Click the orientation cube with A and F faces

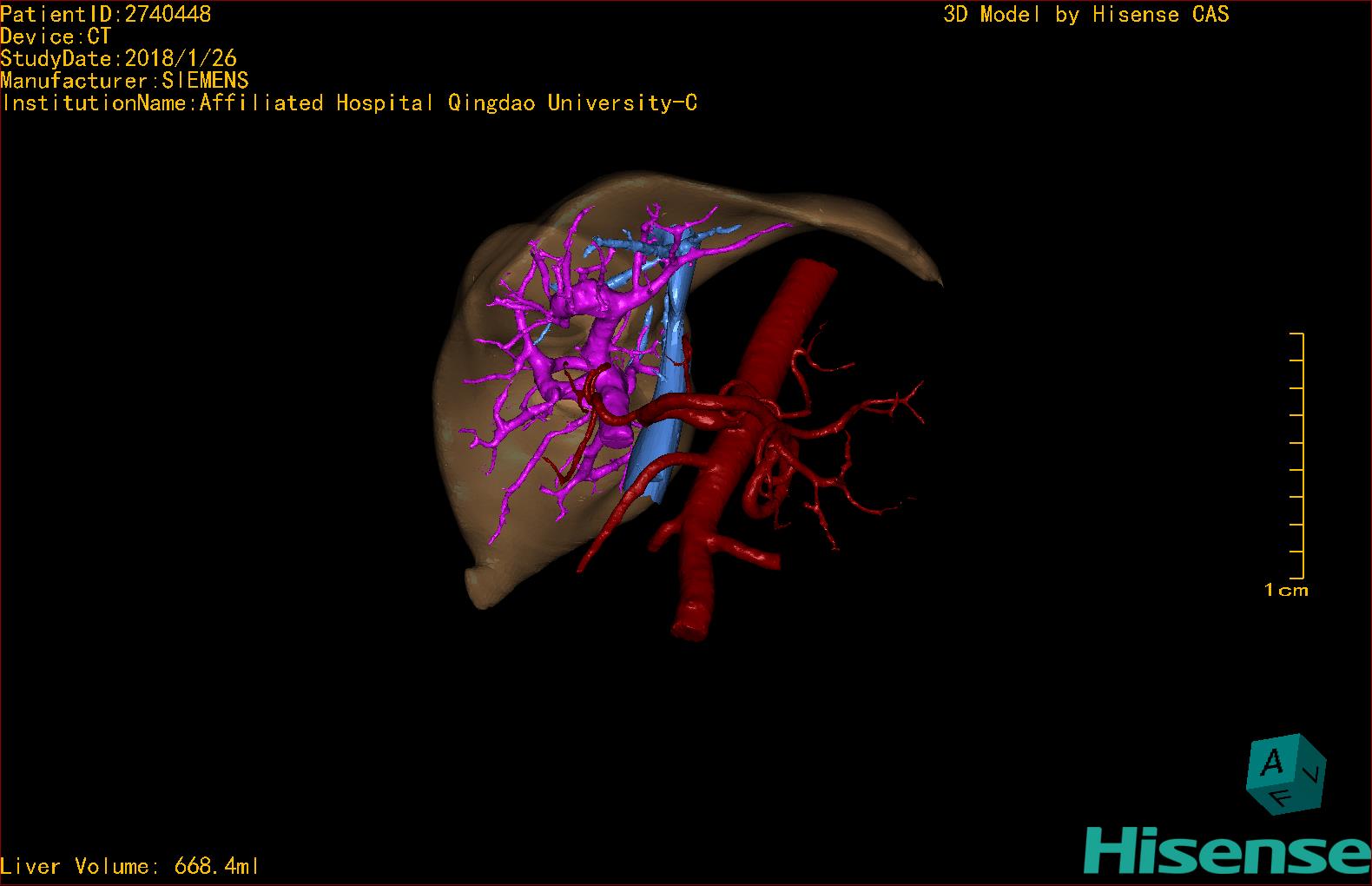(1285, 774)
